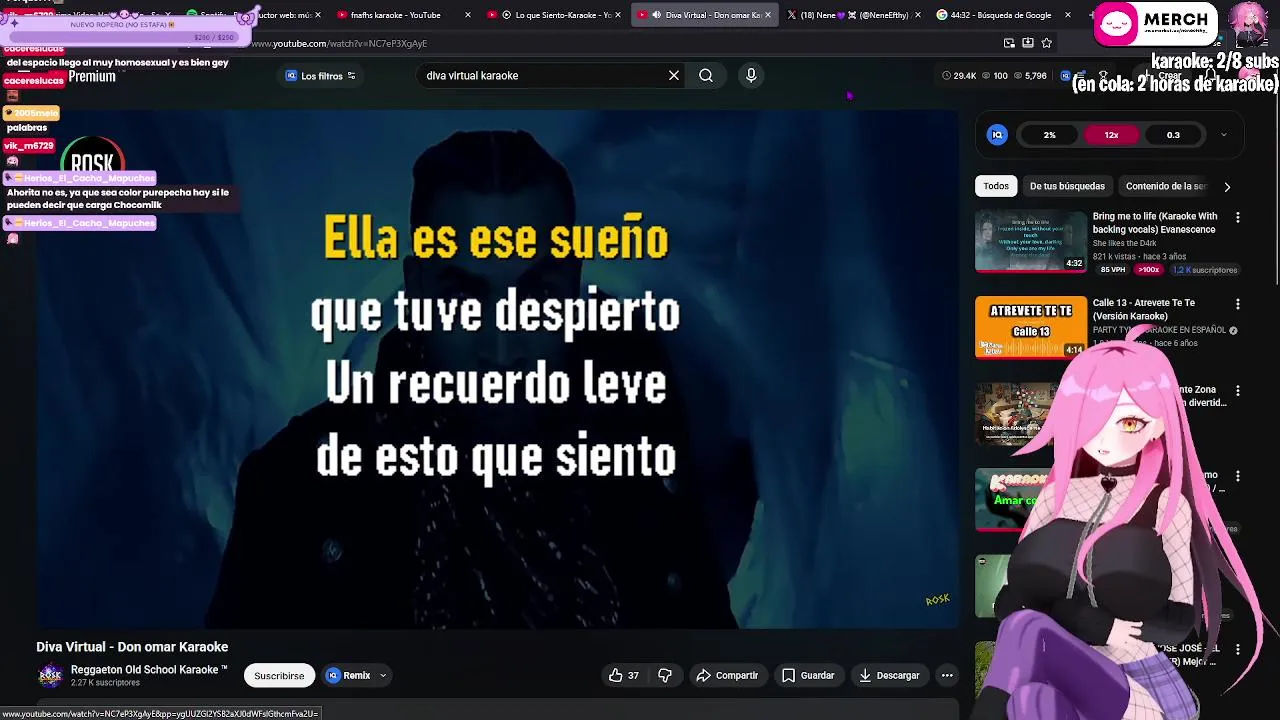Click the >100x badge

coord(1149,270)
